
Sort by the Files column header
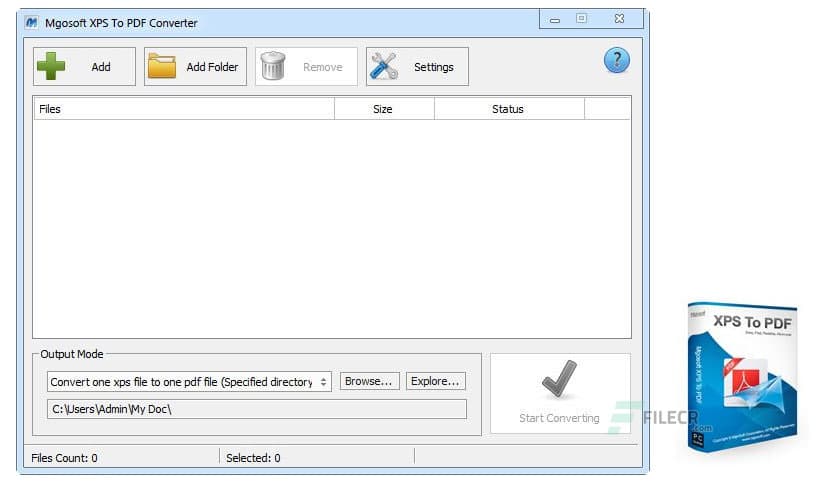pyautogui.click(x=184, y=109)
